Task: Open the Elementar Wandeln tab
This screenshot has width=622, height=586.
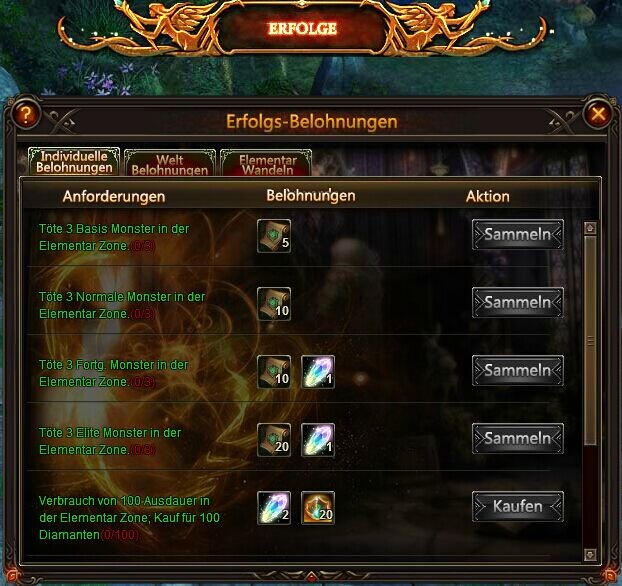Action: [x=266, y=163]
